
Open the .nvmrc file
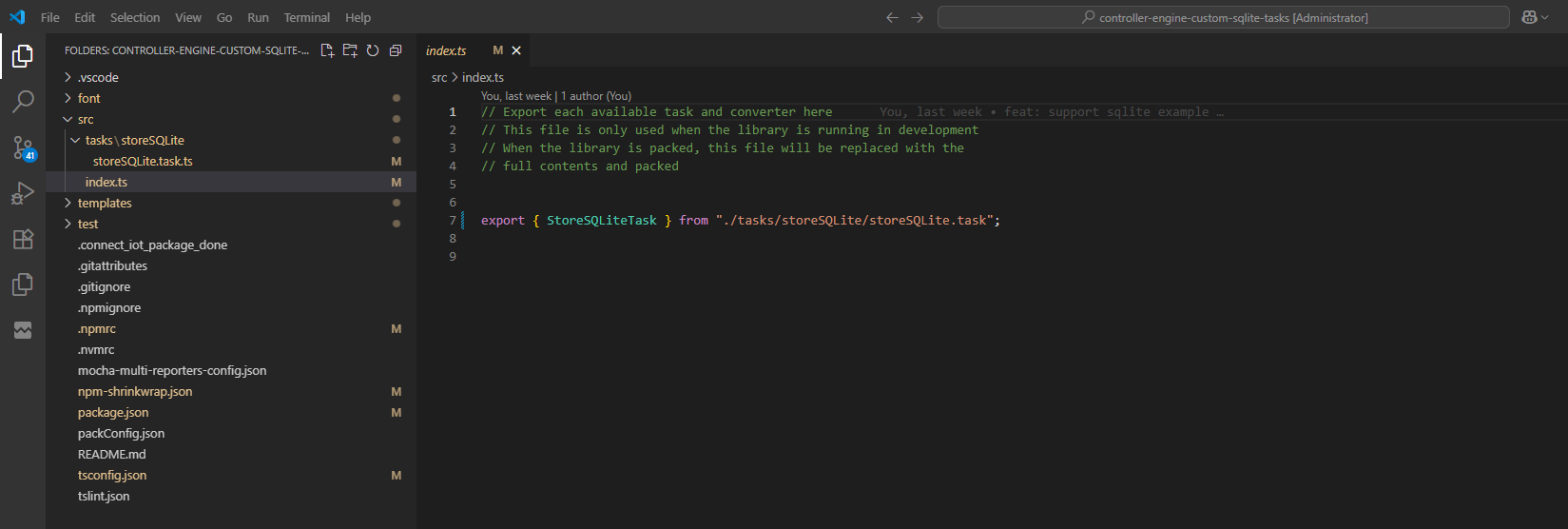[231, 349]
